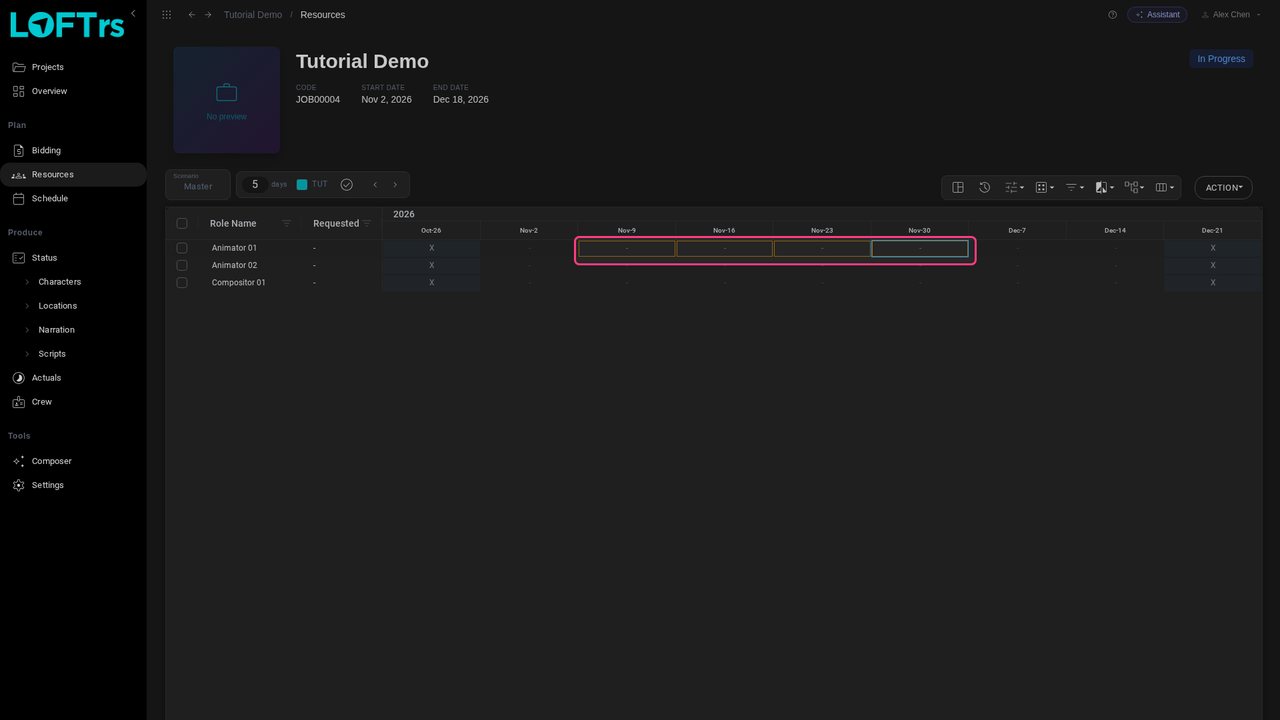Open the grid density dropdown
1280x720 pixels.
coord(1044,187)
